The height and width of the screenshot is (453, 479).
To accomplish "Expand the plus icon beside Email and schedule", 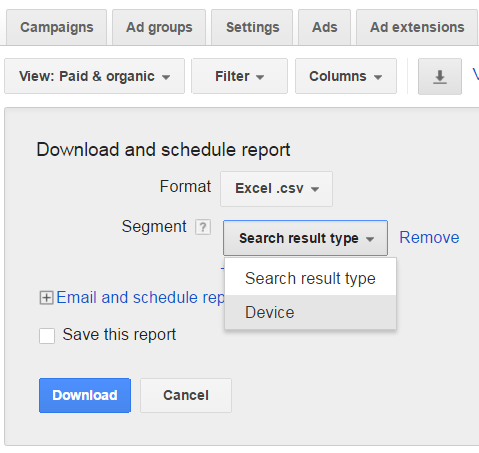I will (x=46, y=298).
